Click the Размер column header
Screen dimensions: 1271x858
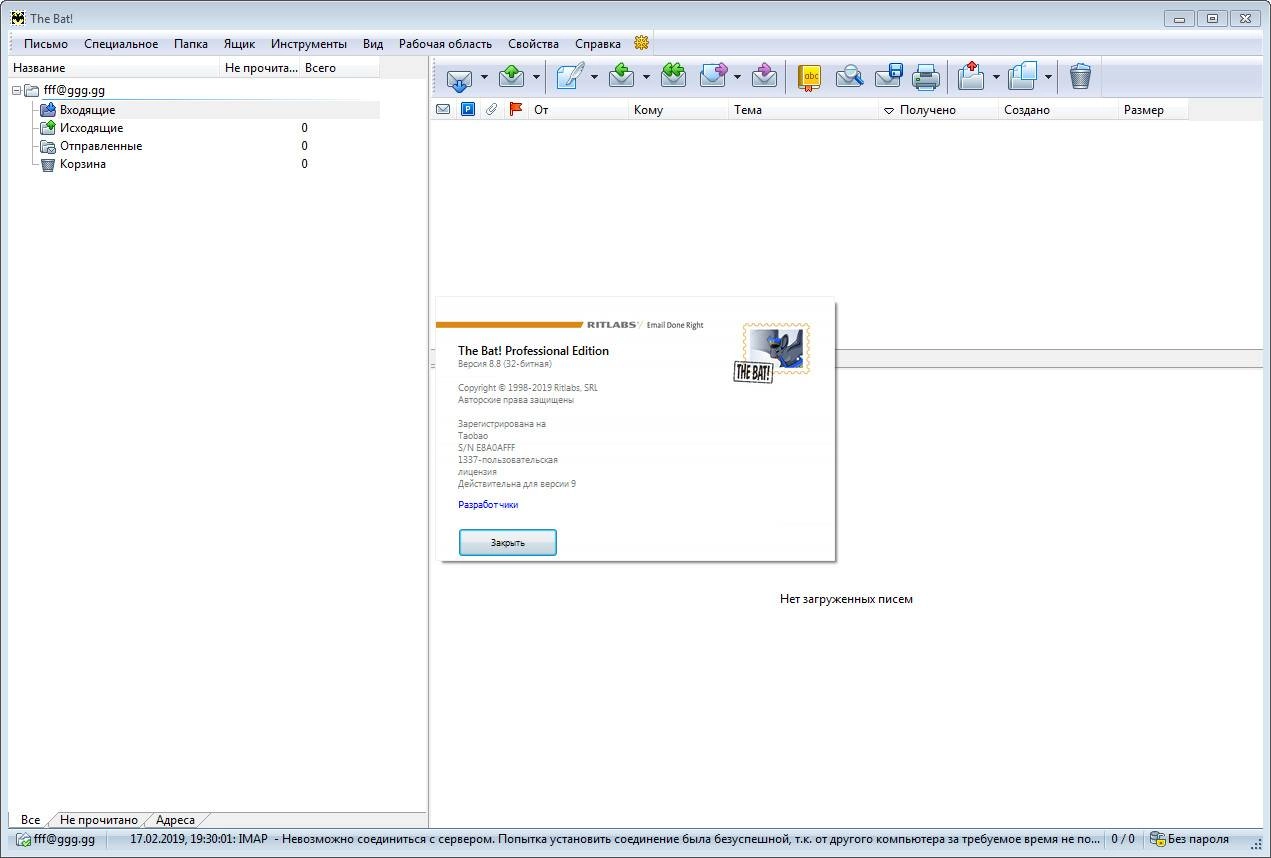[x=1154, y=110]
